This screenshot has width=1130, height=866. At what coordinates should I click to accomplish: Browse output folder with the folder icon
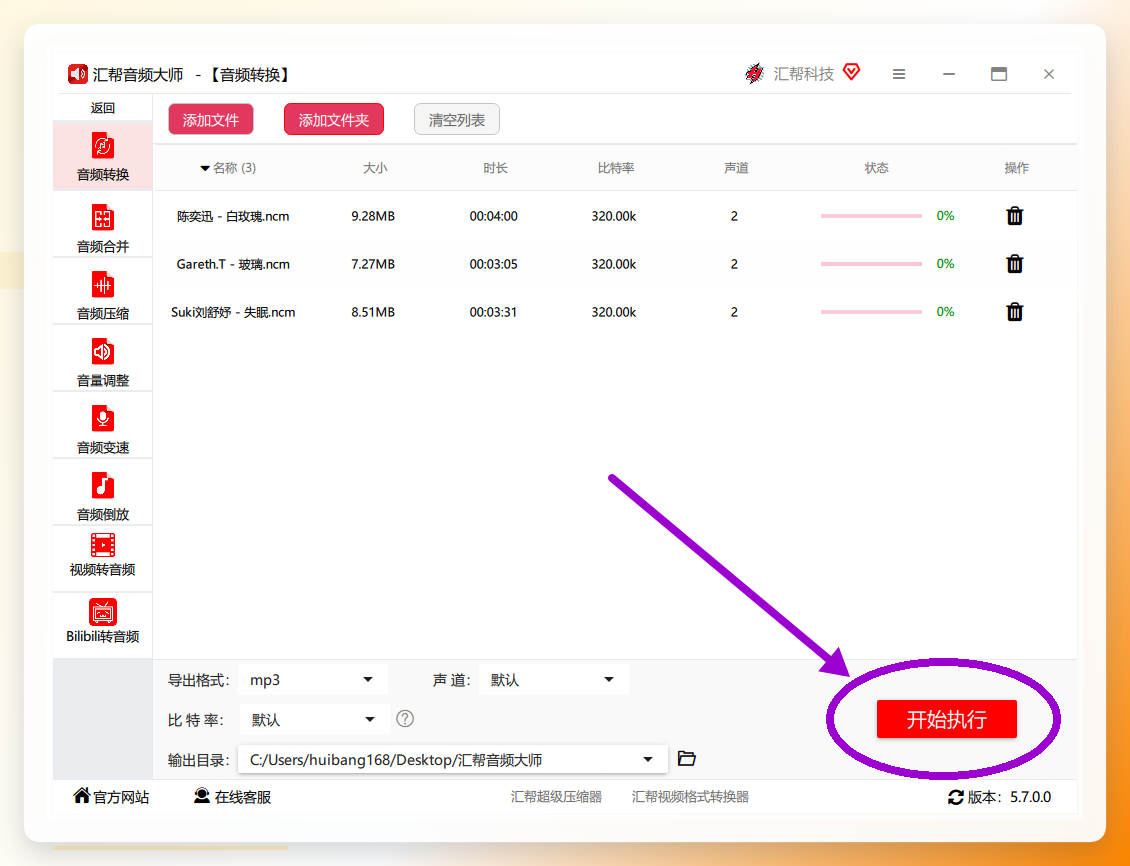(x=687, y=759)
